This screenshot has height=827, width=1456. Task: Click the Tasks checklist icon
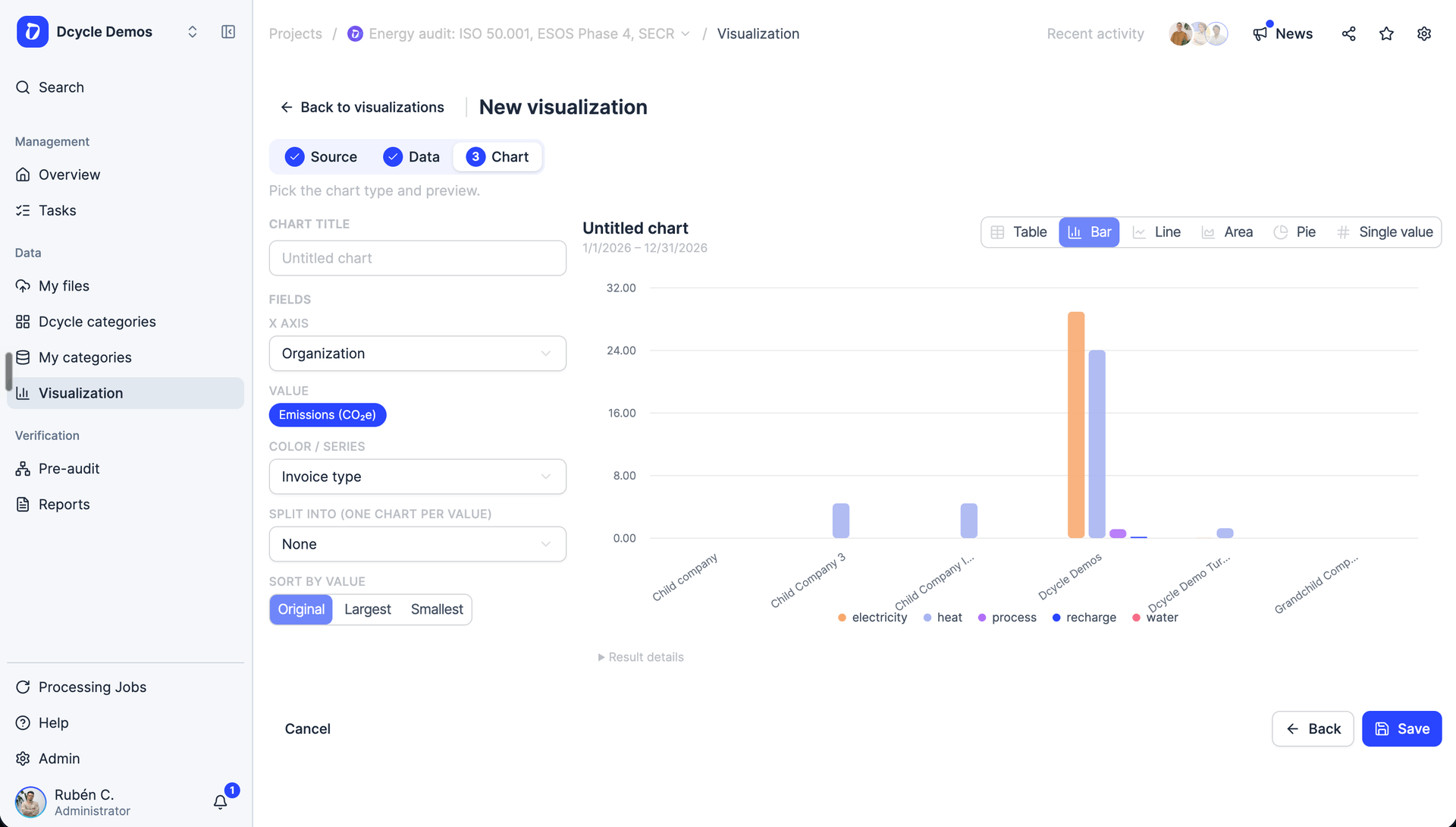[23, 210]
